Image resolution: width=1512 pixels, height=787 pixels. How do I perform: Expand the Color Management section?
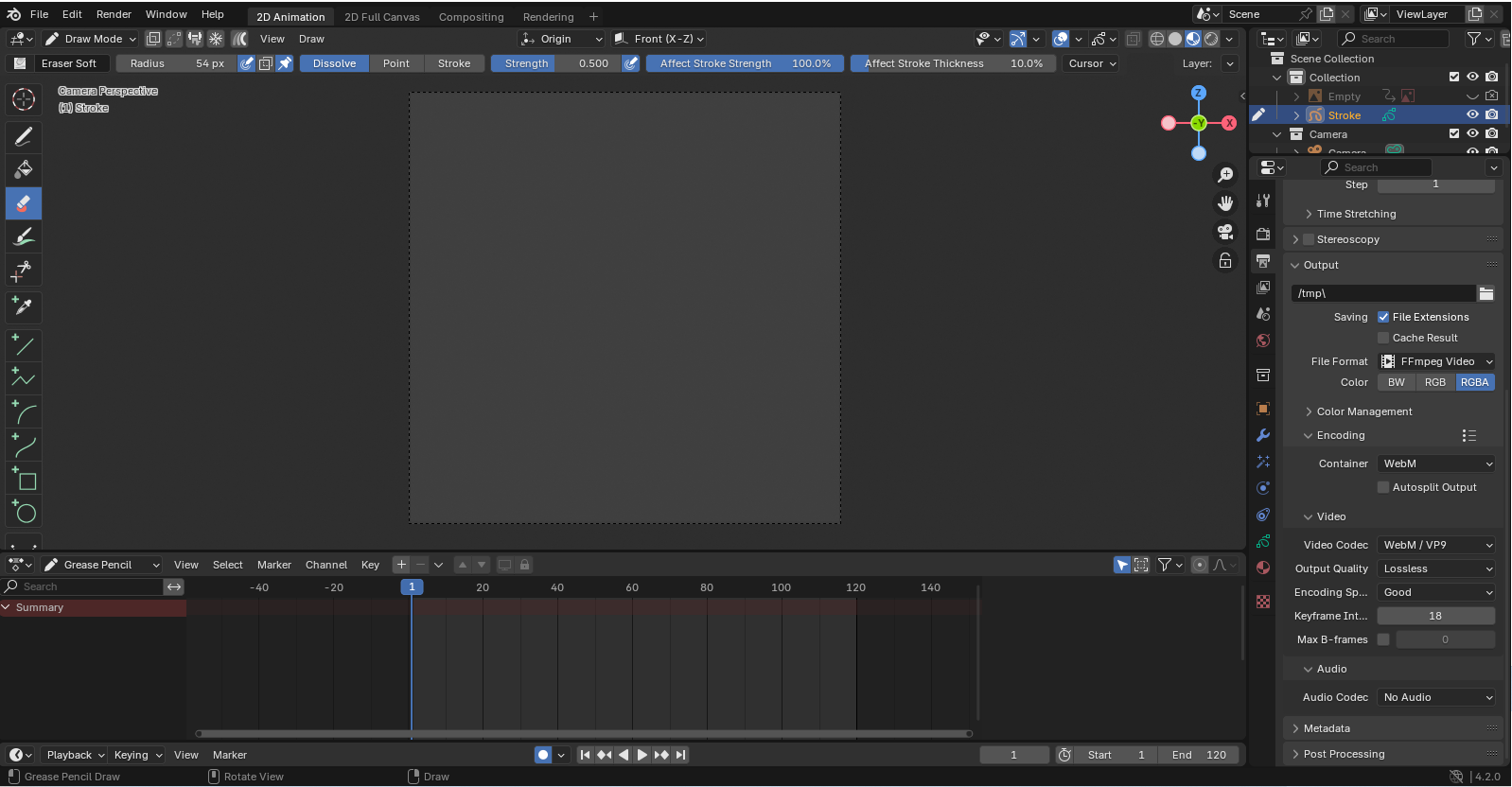(x=1364, y=411)
